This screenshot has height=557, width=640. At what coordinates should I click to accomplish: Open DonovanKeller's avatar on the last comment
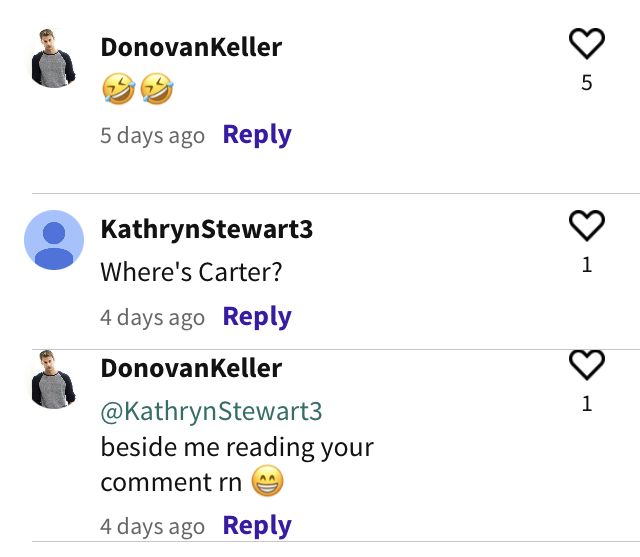coord(53,379)
